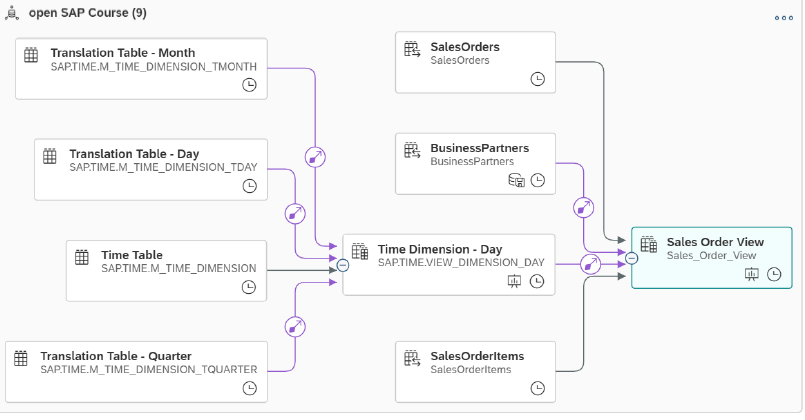Open the three-dot more options menu
This screenshot has width=805, height=420.
pos(783,18)
